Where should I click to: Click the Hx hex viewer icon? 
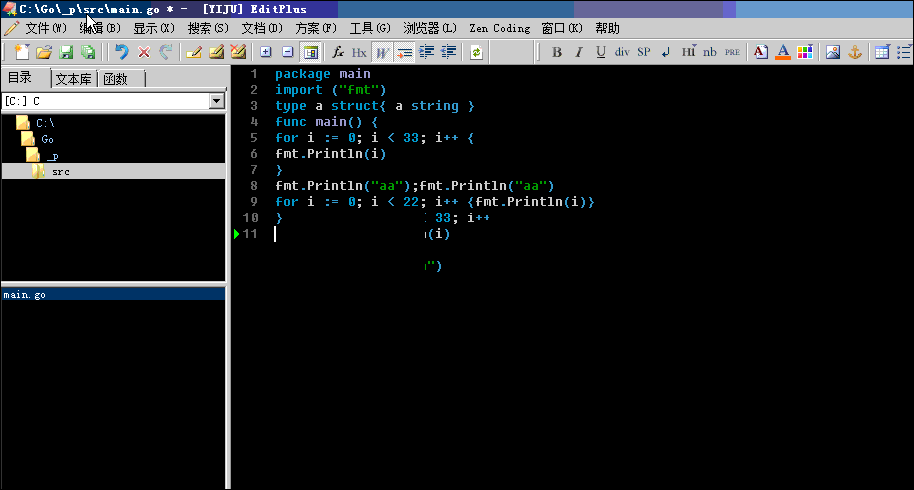click(359, 52)
